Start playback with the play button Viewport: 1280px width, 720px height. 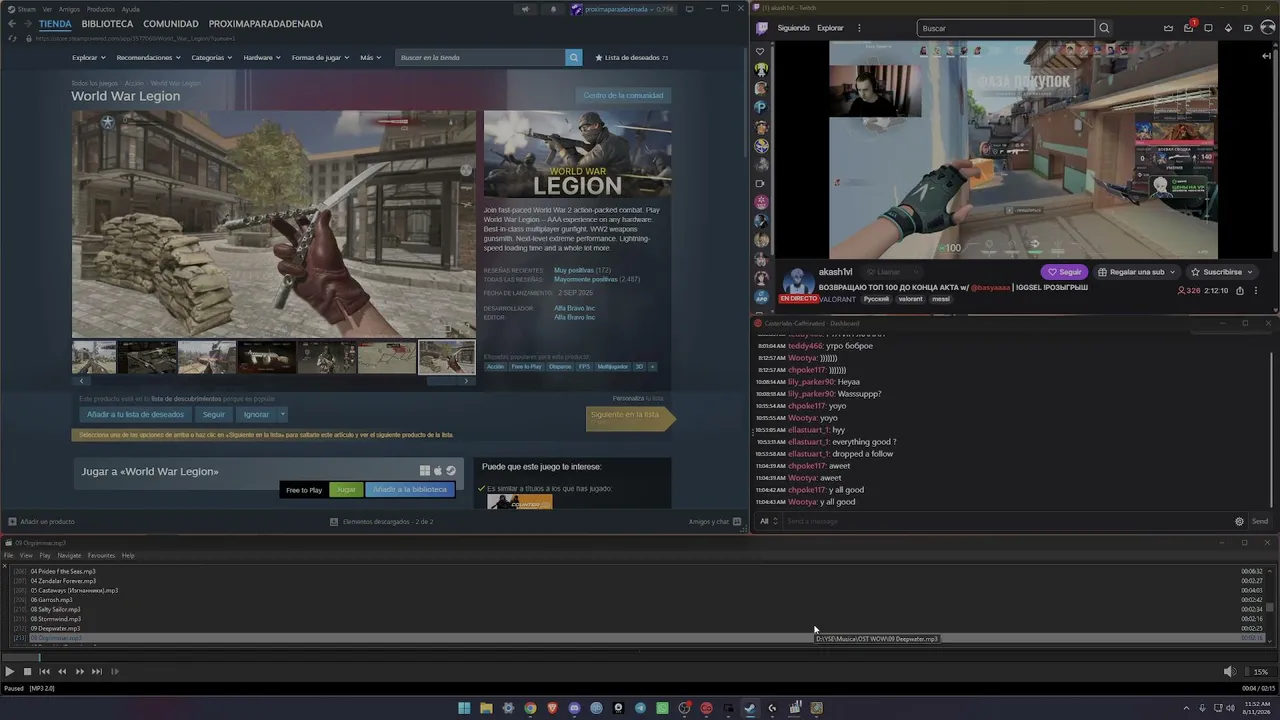[x=9, y=672]
